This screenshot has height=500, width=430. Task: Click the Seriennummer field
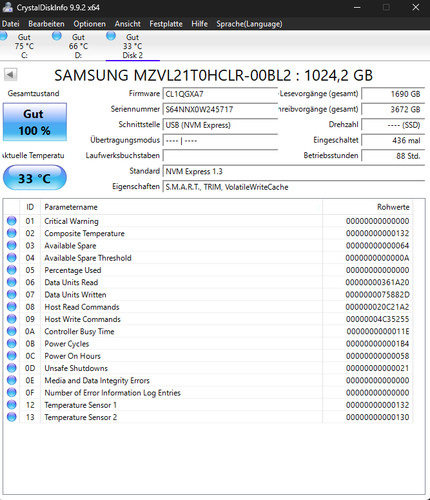tap(220, 109)
